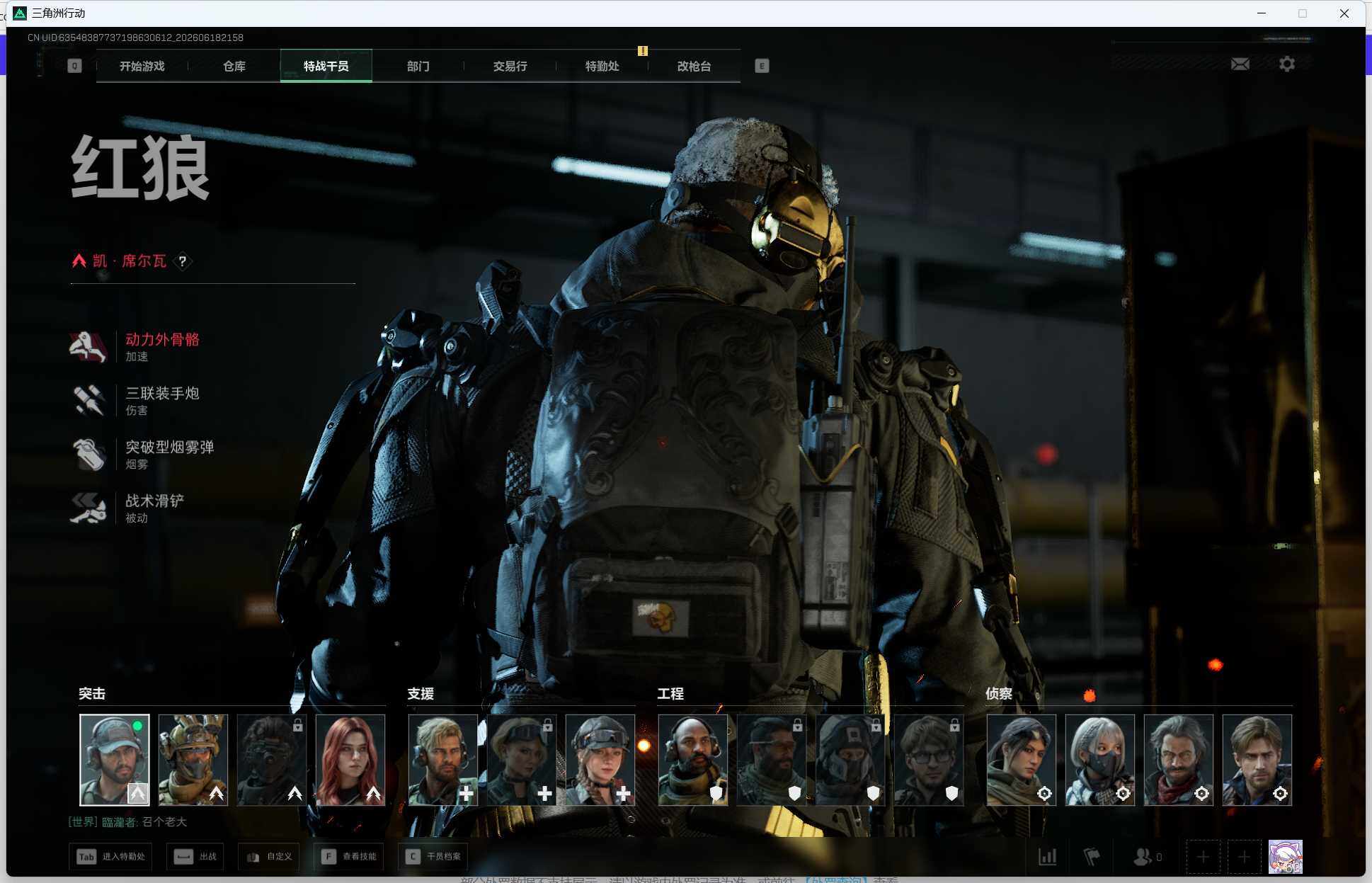
Task: Select the locked goggled 支援 operator portrait
Action: click(522, 760)
